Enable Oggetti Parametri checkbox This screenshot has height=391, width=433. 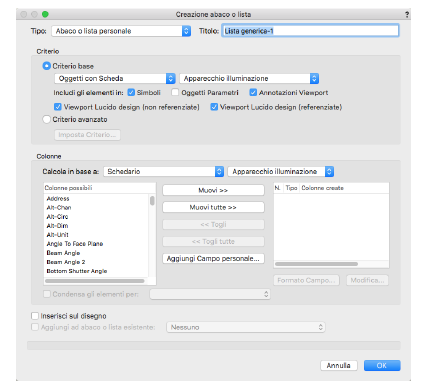point(175,93)
